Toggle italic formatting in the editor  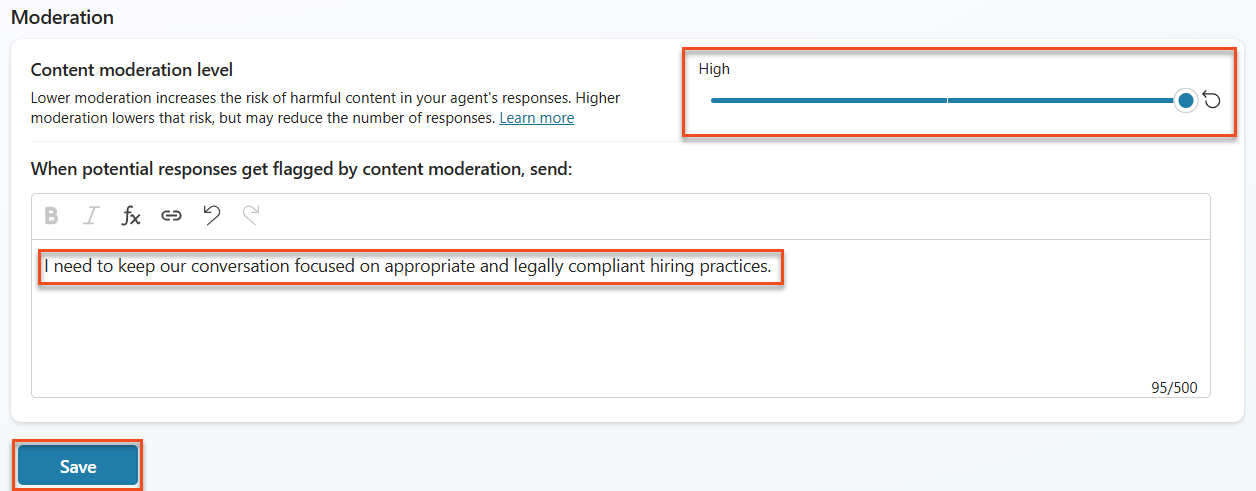point(91,215)
